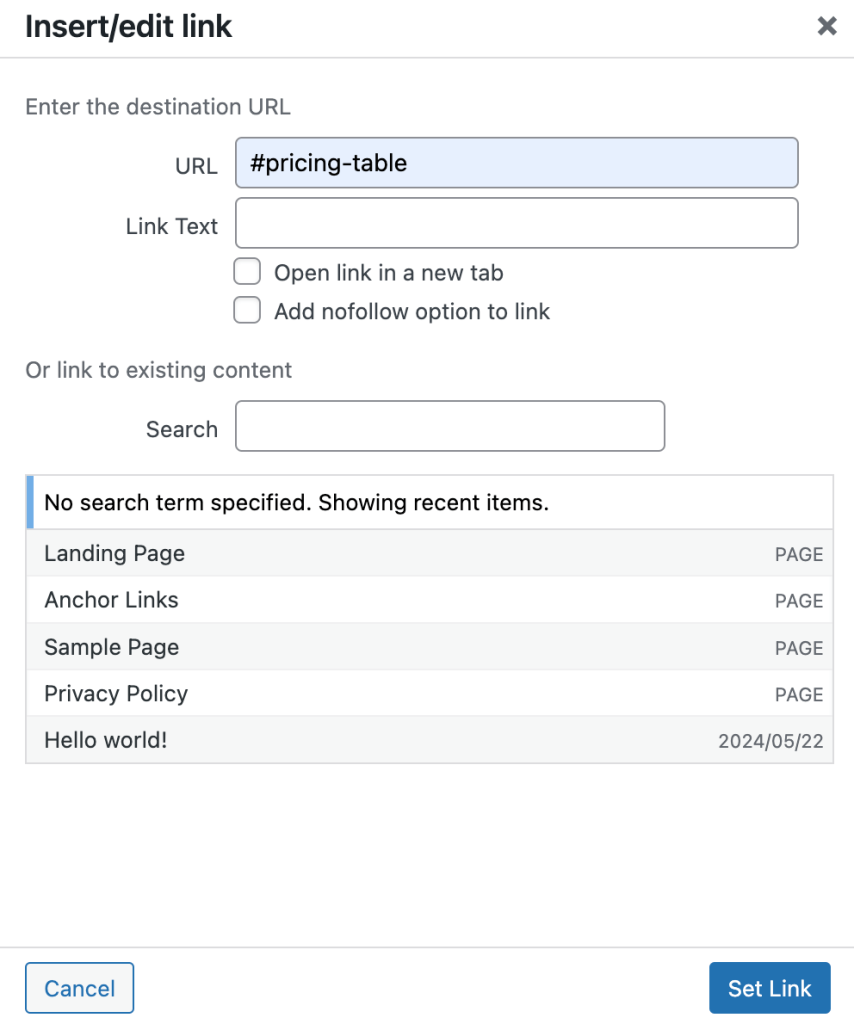Image resolution: width=854 pixels, height=1024 pixels.
Task: Click the no search term notice banner
Action: click(297, 502)
